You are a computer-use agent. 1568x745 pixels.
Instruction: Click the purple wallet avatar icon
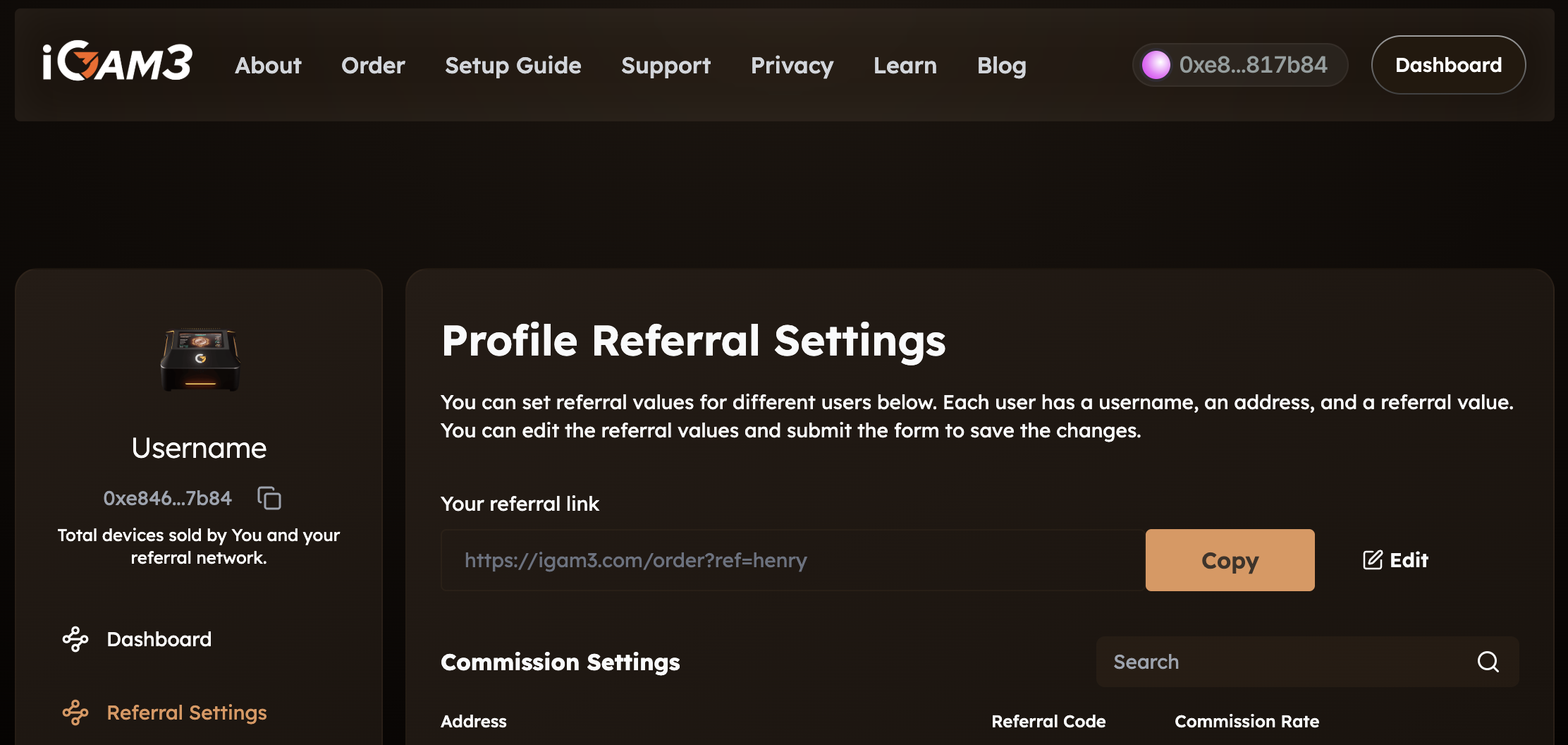1156,65
